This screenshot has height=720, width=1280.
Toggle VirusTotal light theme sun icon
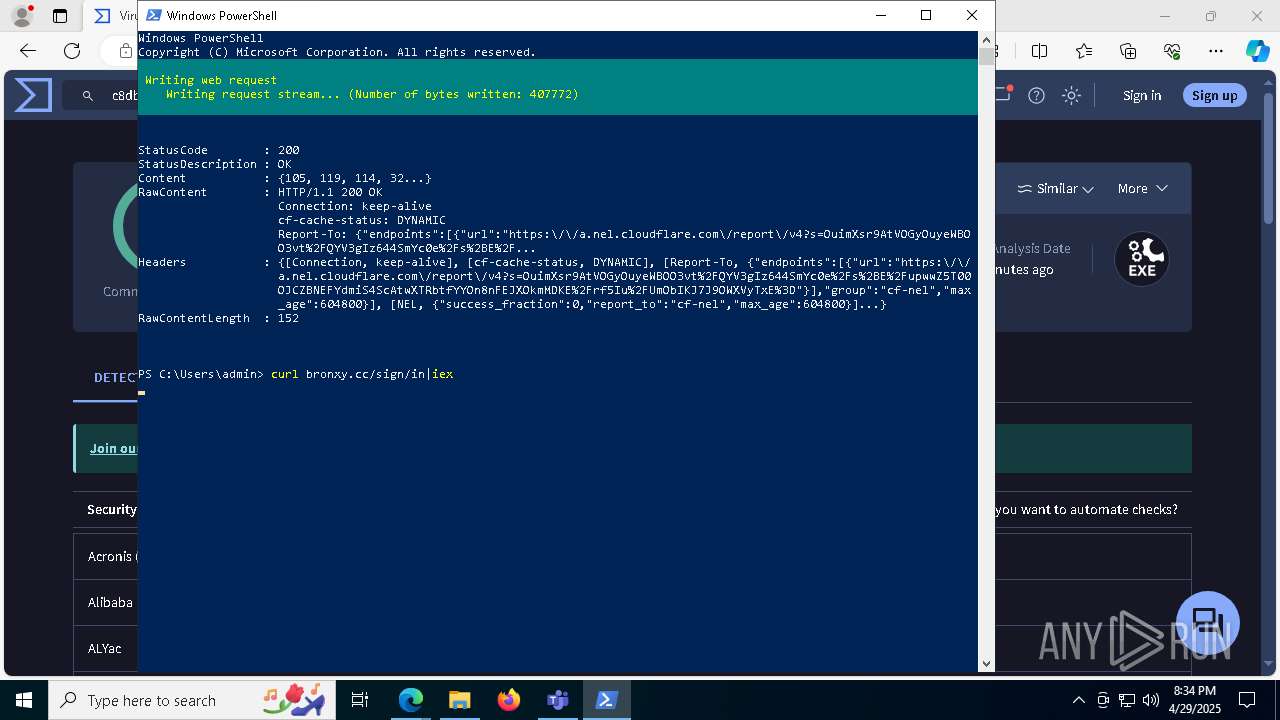coord(1071,95)
